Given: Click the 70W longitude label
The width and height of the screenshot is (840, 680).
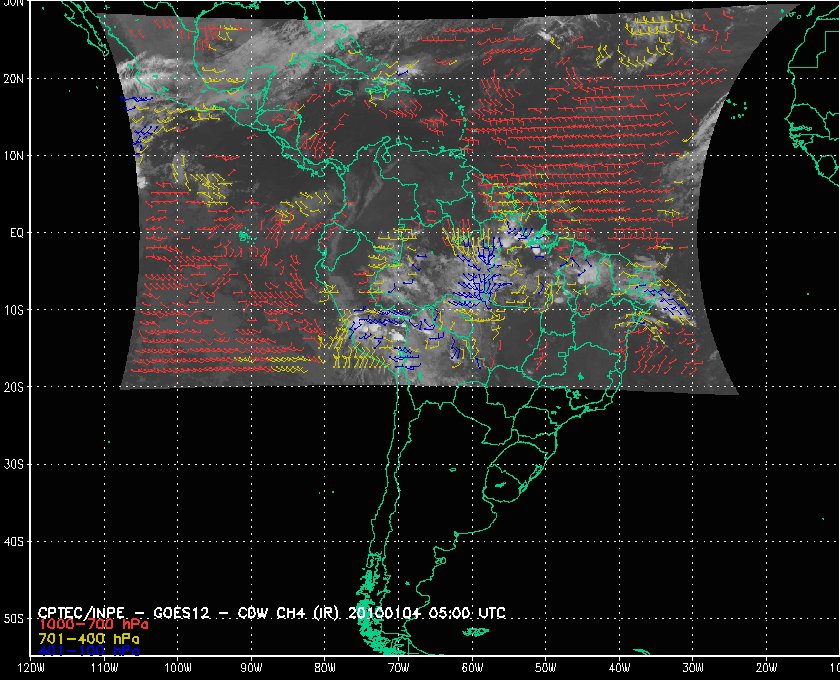Looking at the screenshot, I should pyautogui.click(x=398, y=669).
